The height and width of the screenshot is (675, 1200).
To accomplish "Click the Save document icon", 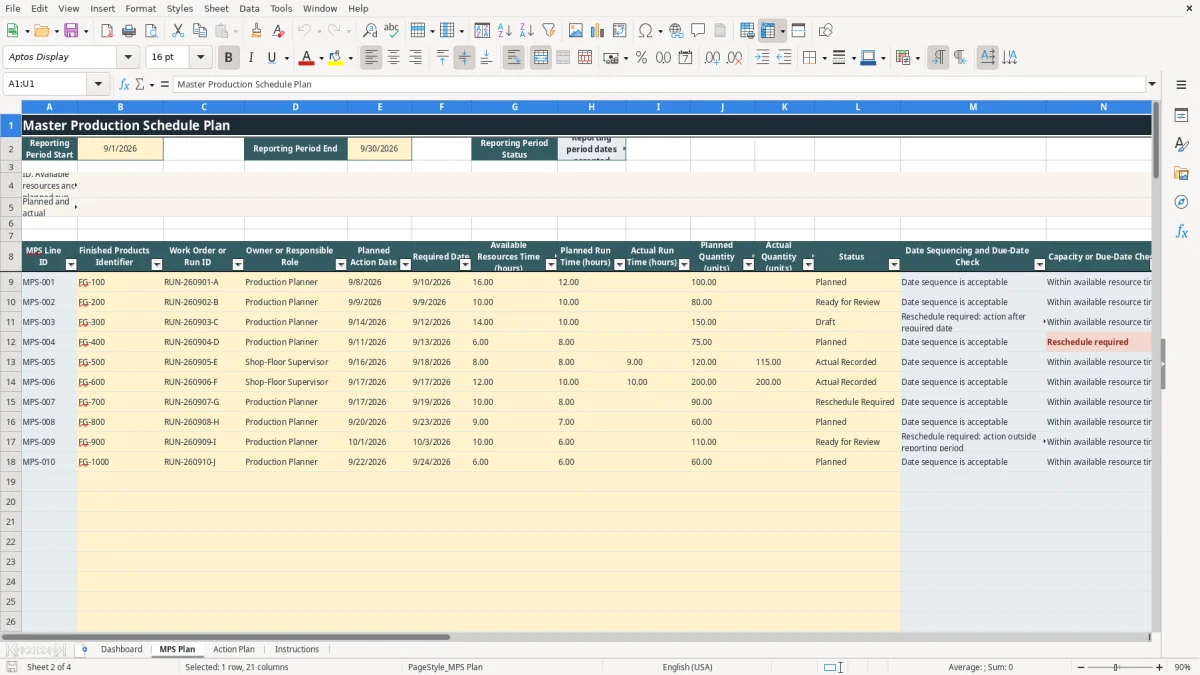I will (x=71, y=31).
